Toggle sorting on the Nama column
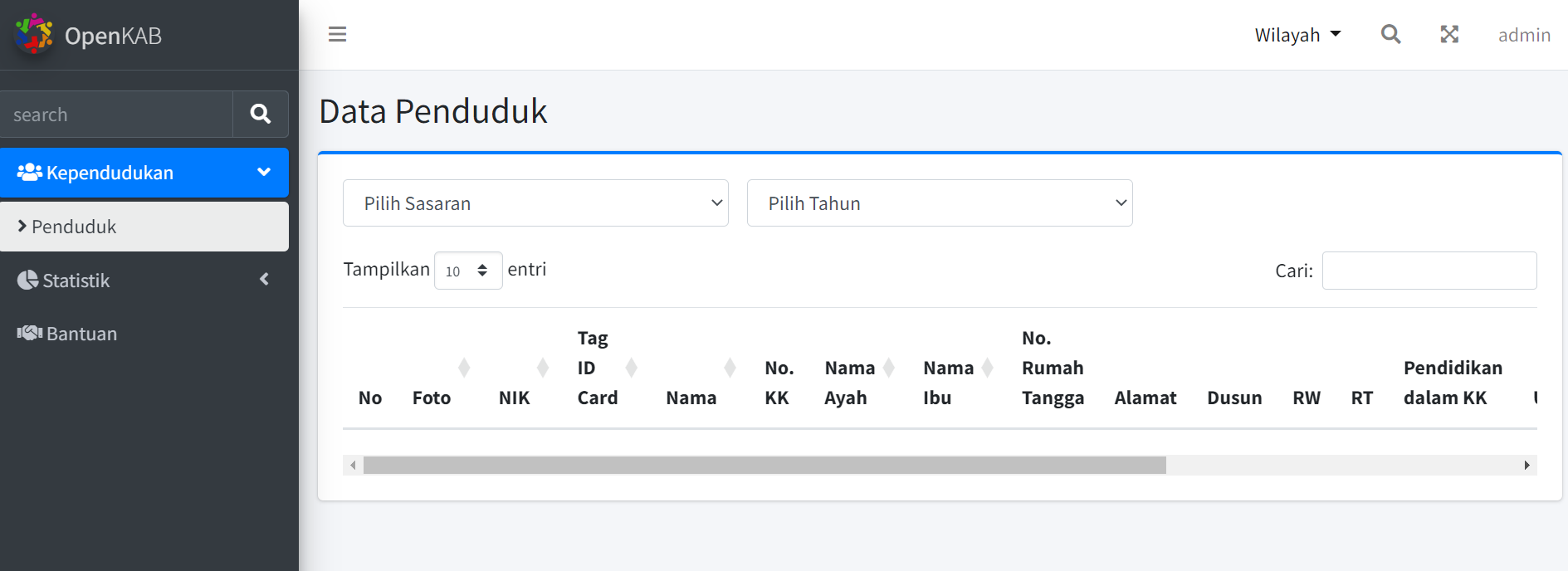The width and height of the screenshot is (1568, 571). click(x=730, y=368)
